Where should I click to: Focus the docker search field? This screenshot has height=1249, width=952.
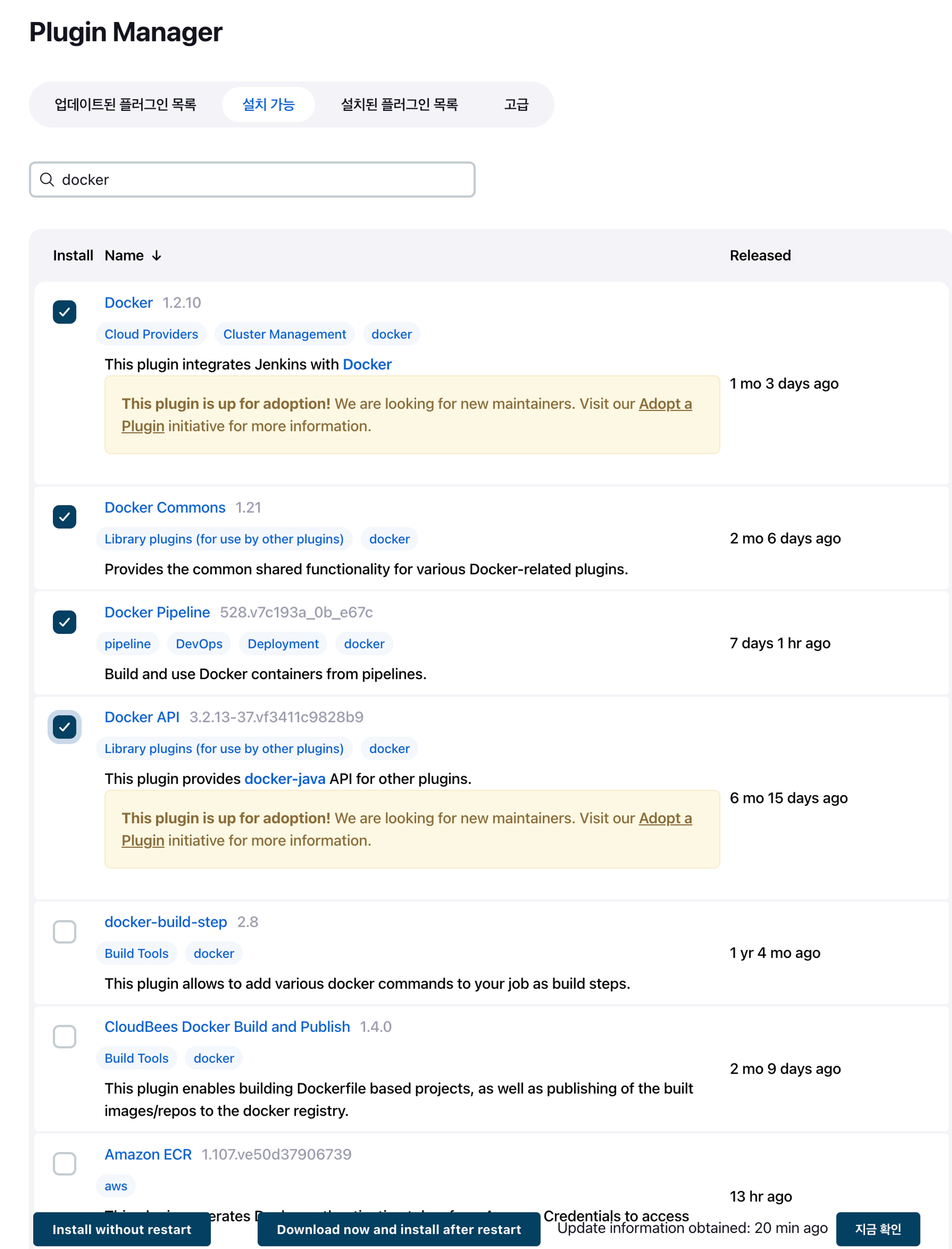pos(261,180)
